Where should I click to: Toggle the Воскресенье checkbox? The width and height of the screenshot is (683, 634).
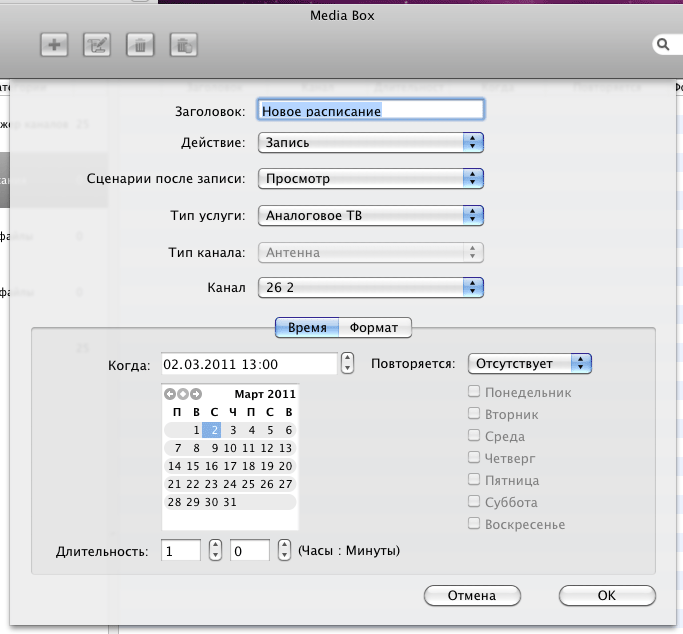pos(475,524)
